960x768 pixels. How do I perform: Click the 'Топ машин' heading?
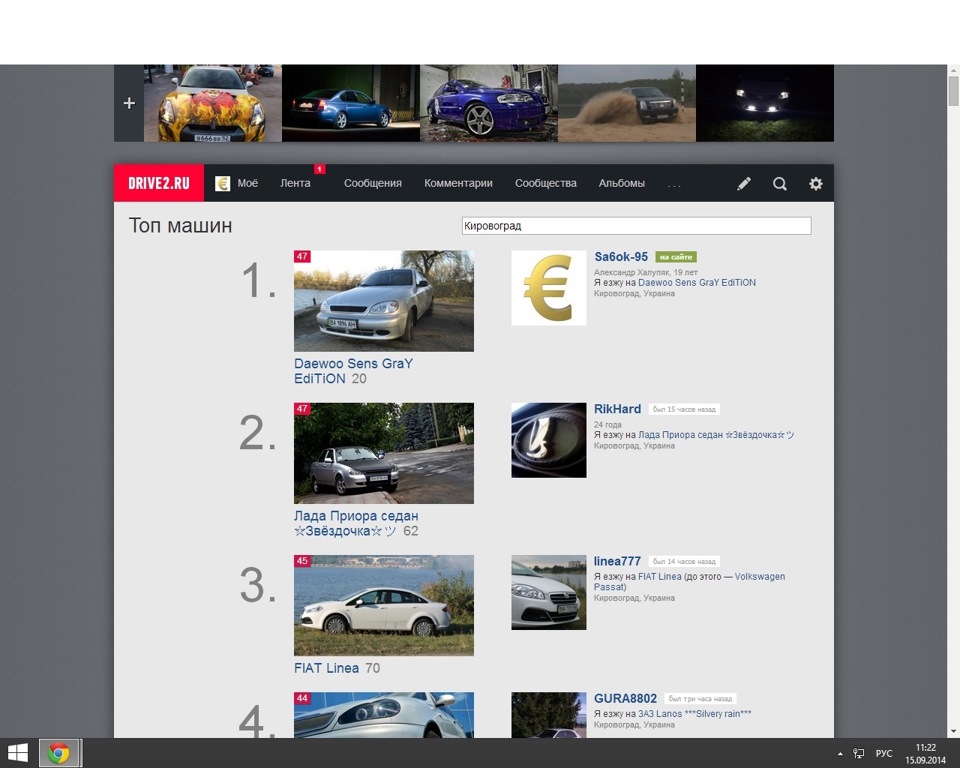180,225
